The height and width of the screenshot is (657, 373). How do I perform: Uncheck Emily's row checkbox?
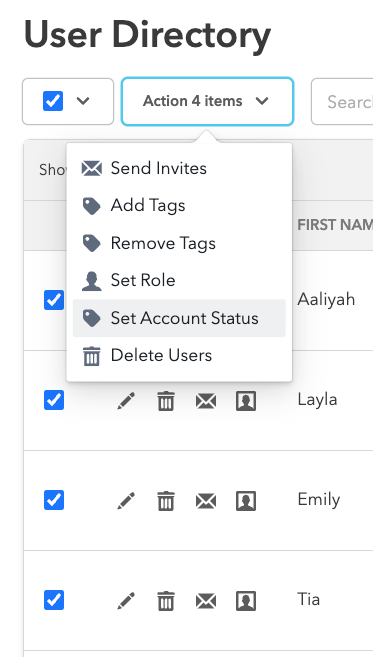[x=54, y=500]
